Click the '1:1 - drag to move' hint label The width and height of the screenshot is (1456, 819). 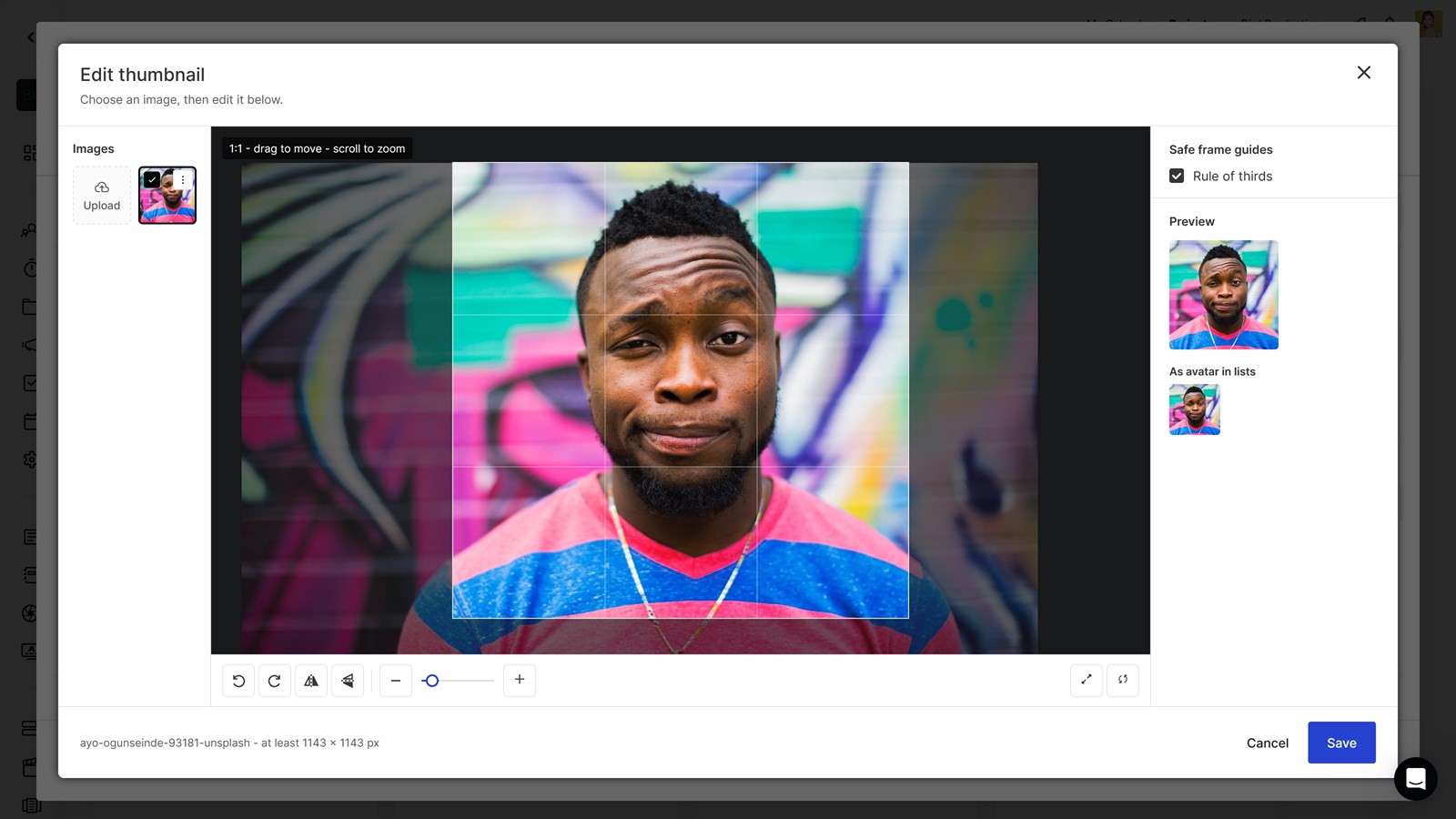[x=317, y=148]
